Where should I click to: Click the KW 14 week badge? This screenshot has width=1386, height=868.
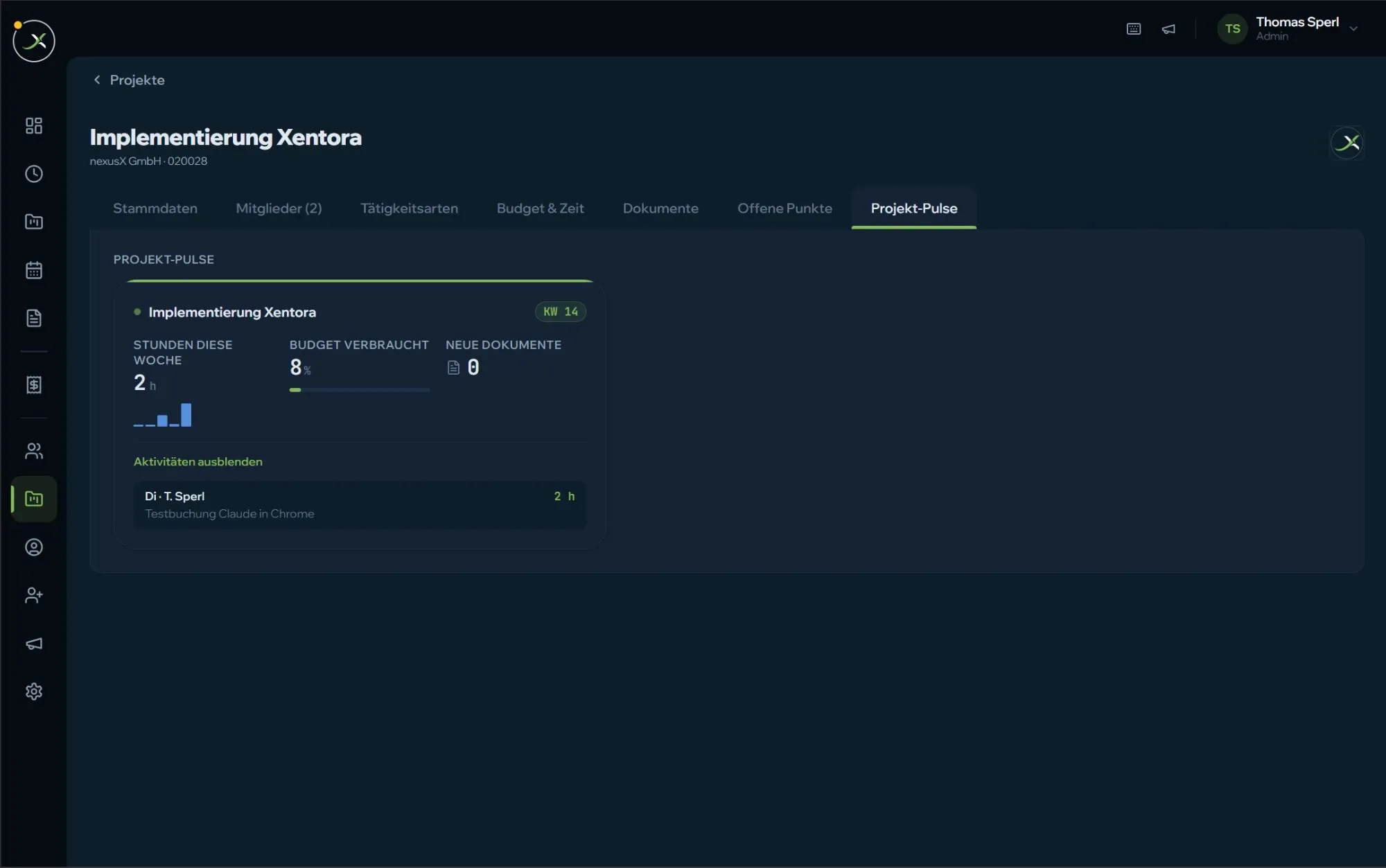point(561,312)
